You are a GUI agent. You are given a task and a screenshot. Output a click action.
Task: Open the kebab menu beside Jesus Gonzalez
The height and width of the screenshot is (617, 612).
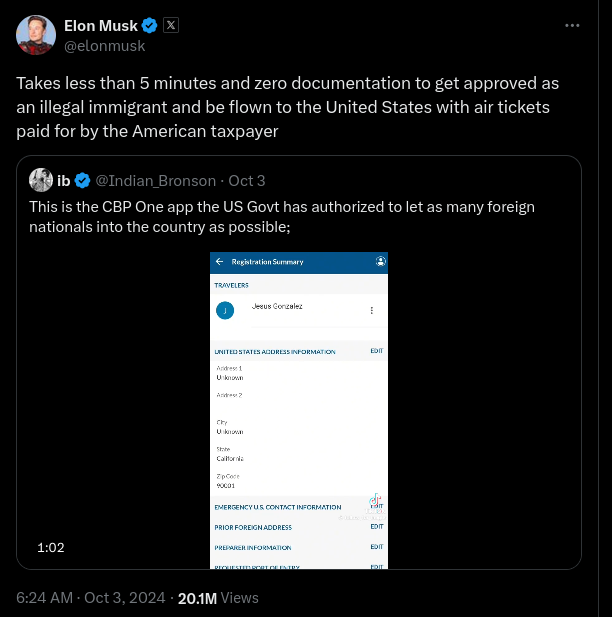coord(372,310)
